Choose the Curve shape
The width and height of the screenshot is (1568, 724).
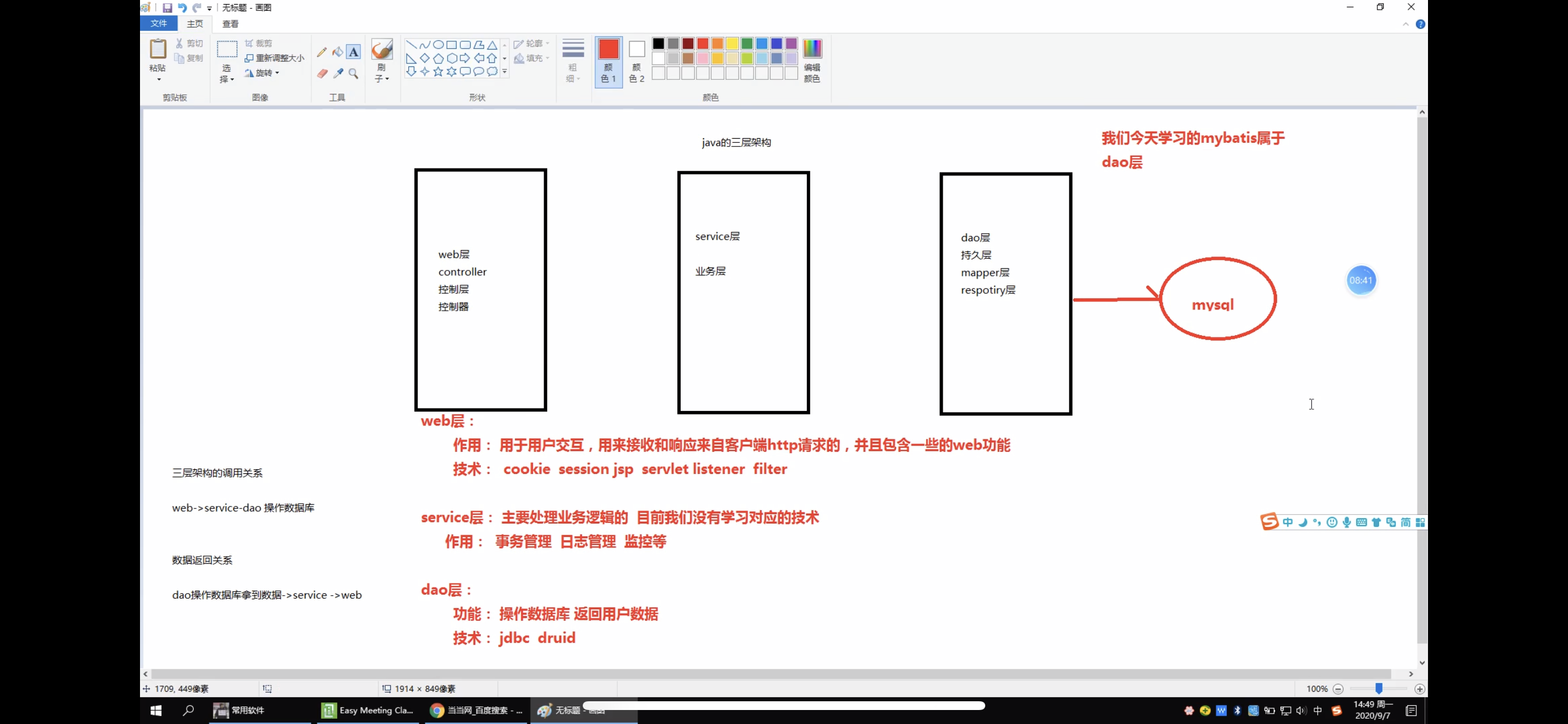coord(424,44)
